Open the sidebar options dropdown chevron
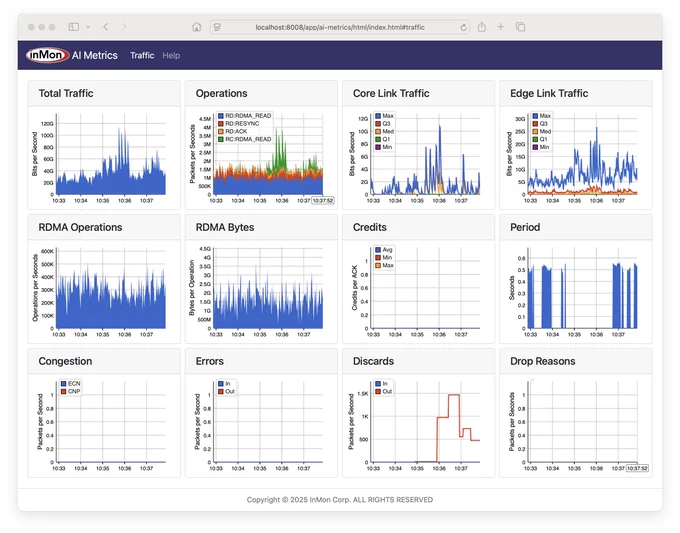The image size is (680, 533). point(88,27)
